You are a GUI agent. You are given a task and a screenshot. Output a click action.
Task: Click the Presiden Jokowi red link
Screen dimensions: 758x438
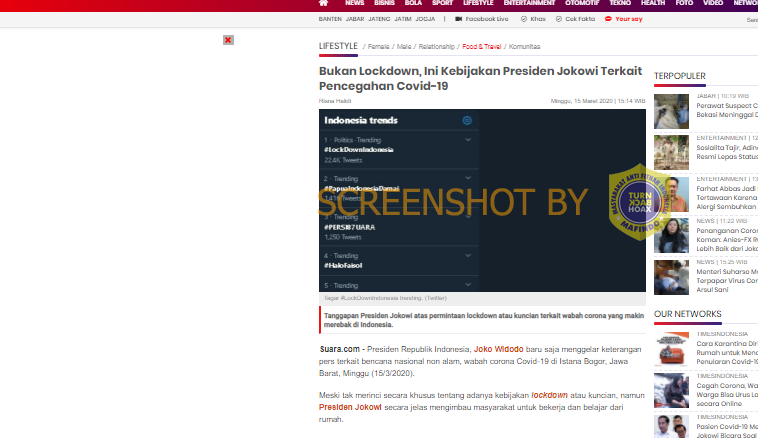tap(350, 407)
